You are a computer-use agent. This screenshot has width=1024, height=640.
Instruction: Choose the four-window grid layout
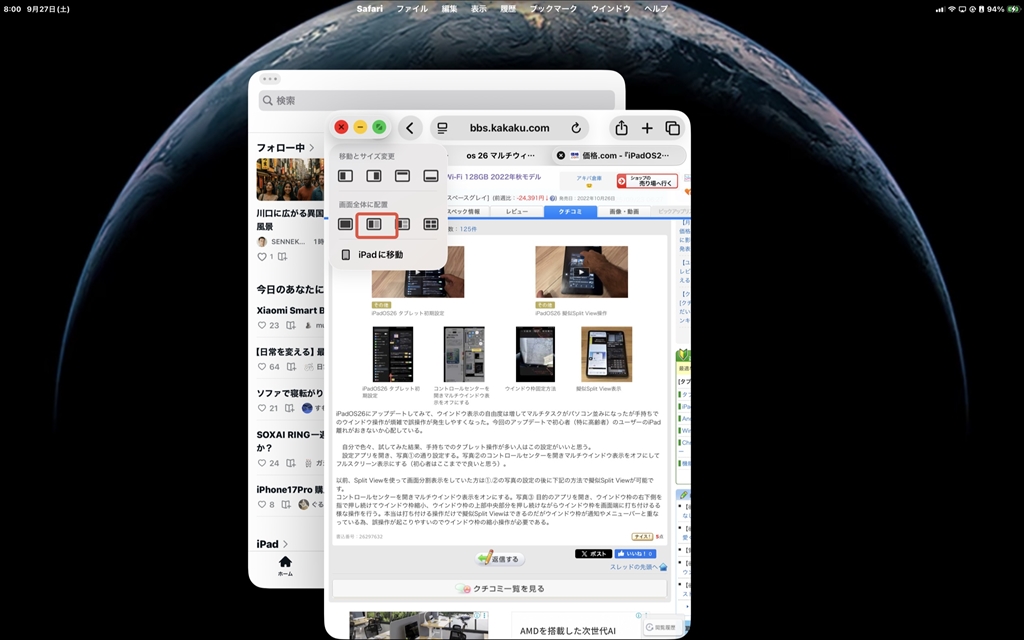pyautogui.click(x=431, y=225)
